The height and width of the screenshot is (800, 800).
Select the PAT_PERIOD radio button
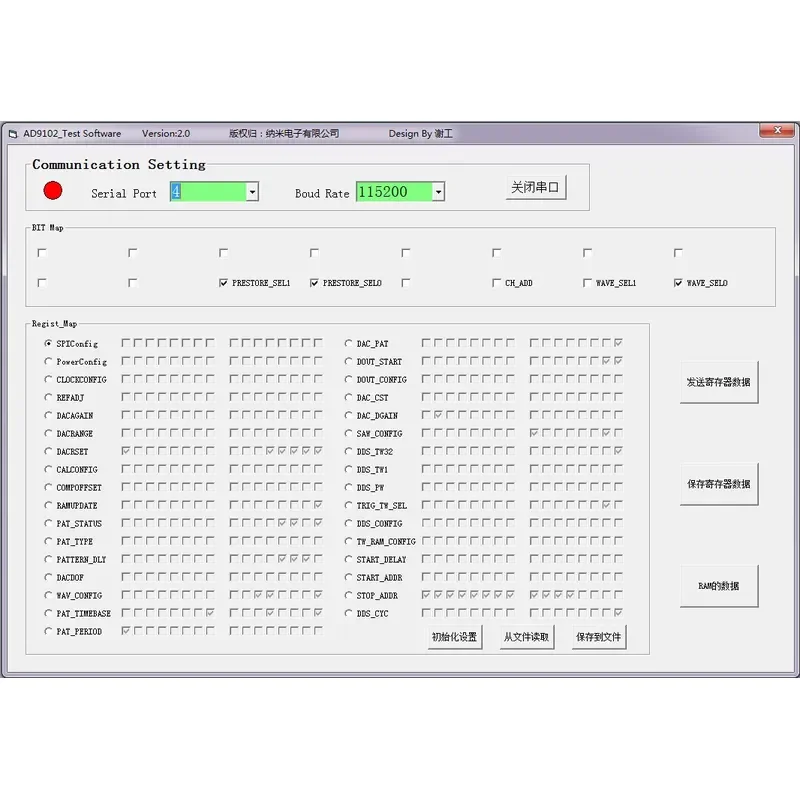point(48,631)
